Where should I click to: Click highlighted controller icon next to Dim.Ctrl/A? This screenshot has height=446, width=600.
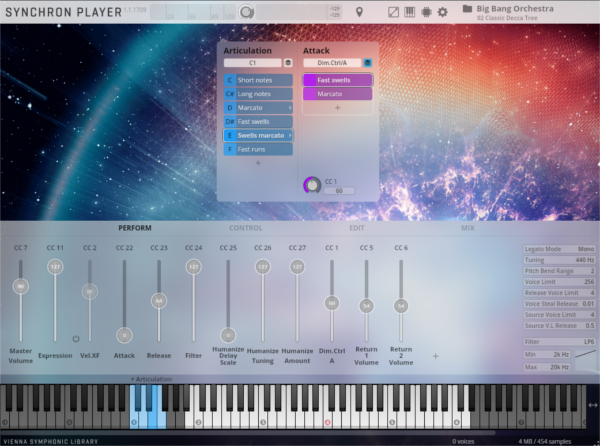[368, 63]
